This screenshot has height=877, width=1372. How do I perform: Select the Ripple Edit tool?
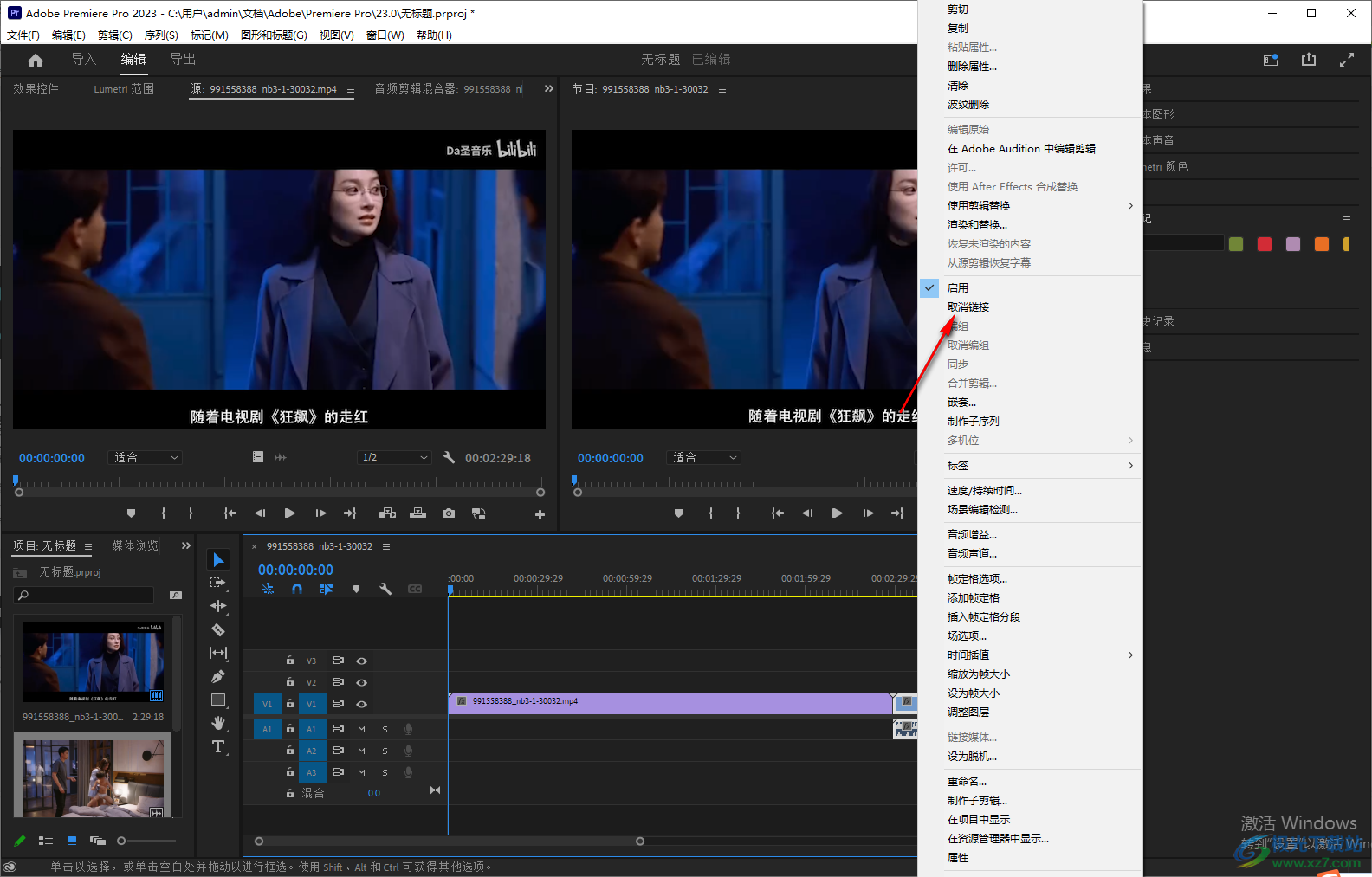click(218, 606)
